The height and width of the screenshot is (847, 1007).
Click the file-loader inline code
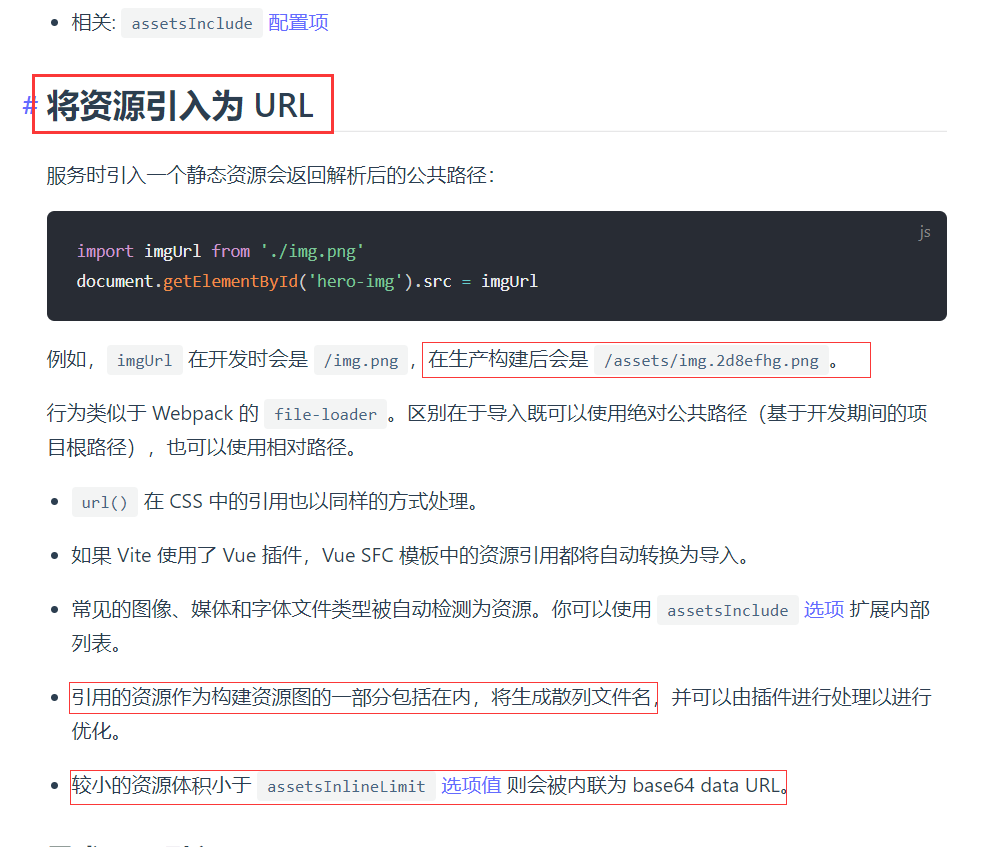(326, 413)
